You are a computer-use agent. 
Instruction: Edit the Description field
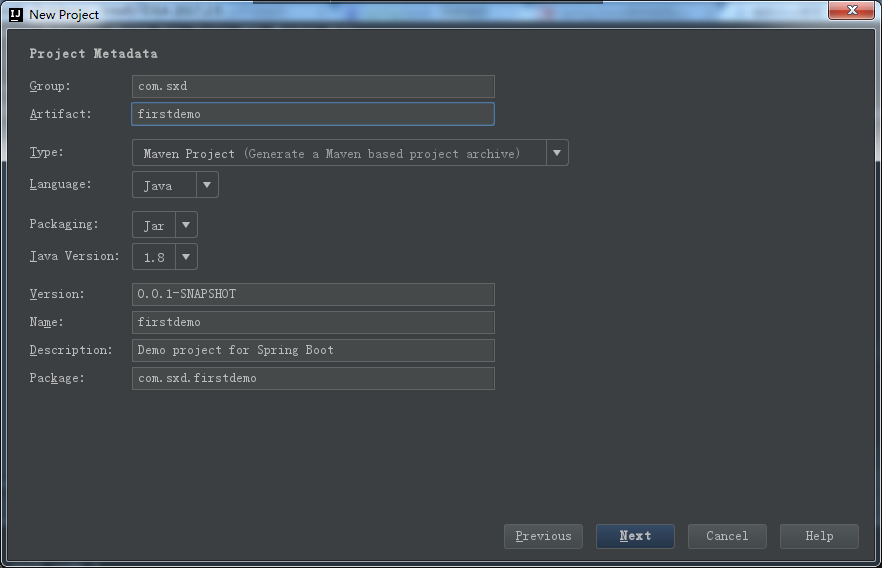tap(313, 350)
